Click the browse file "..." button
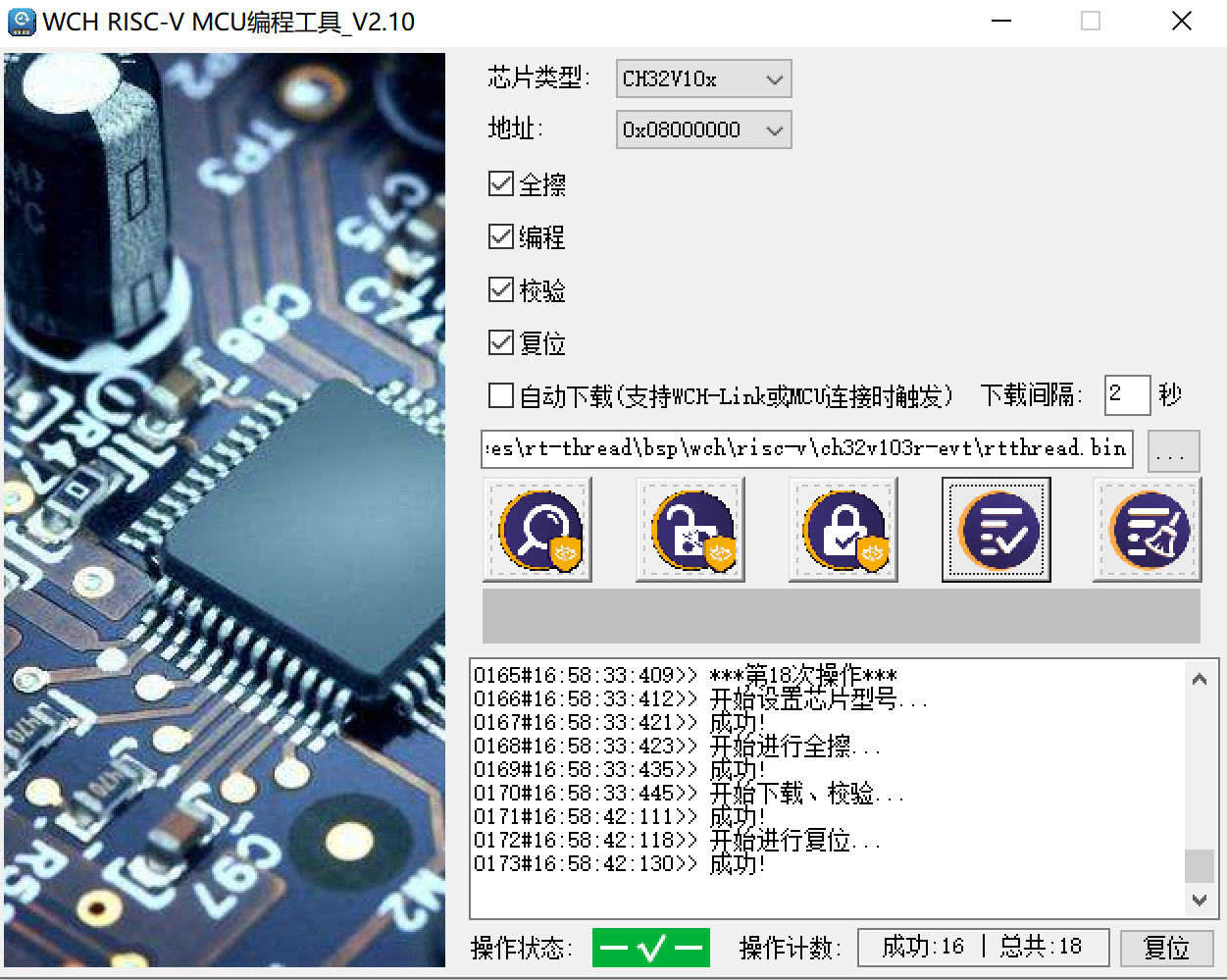The image size is (1227, 980). tap(1172, 452)
